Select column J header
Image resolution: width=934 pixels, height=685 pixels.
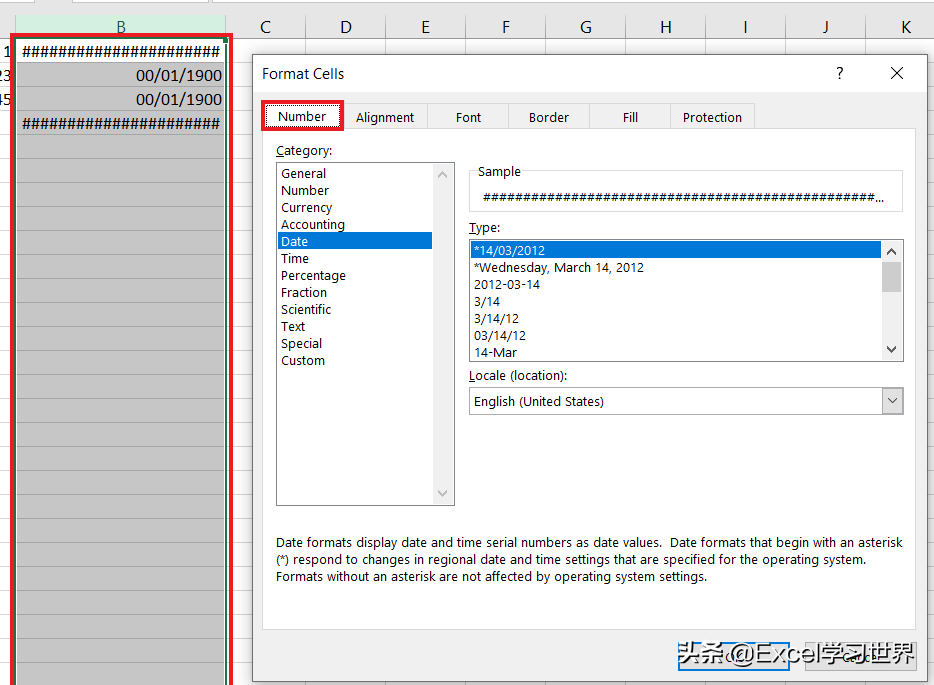(x=826, y=27)
